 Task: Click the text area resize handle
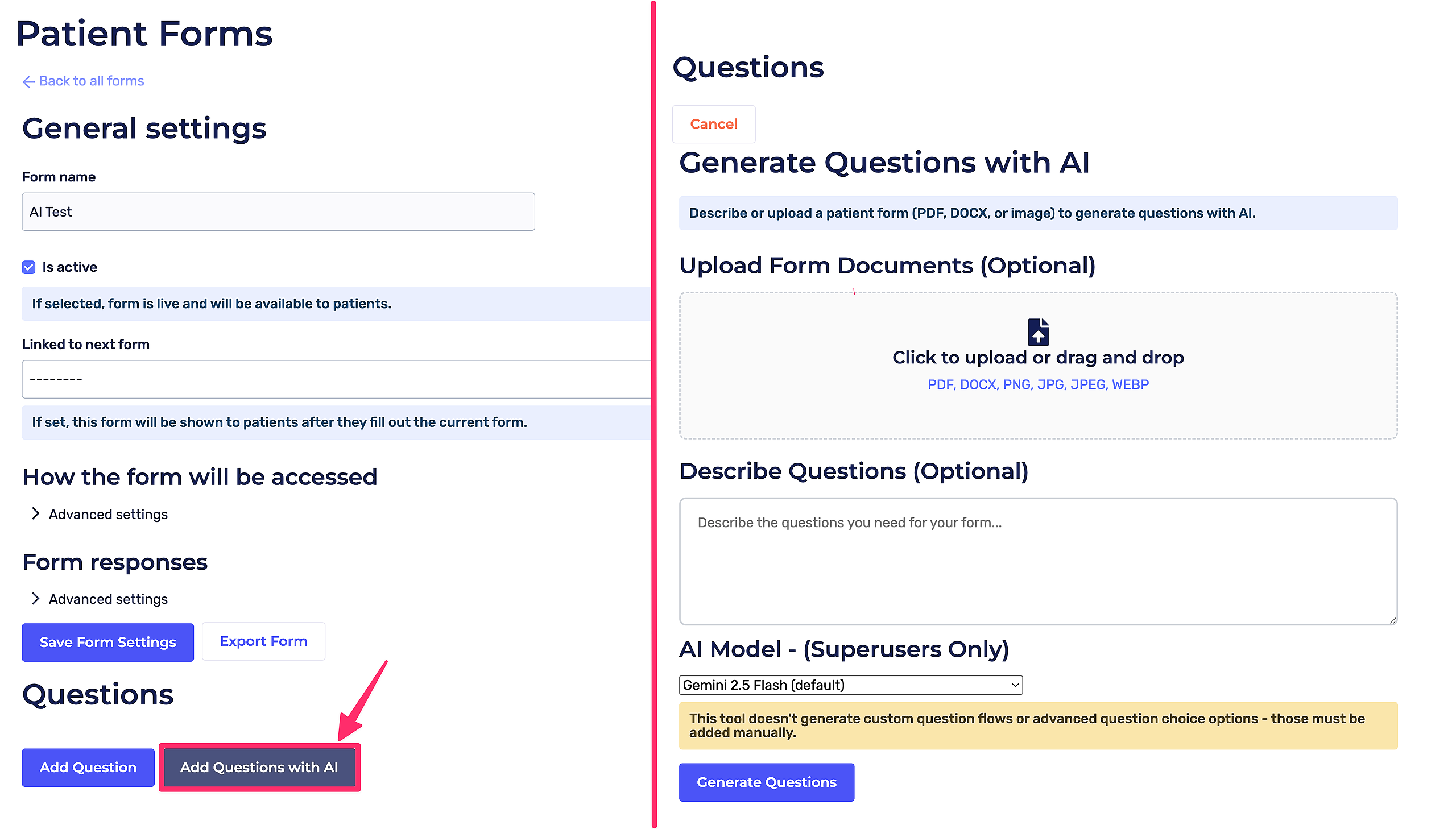(x=1392, y=620)
